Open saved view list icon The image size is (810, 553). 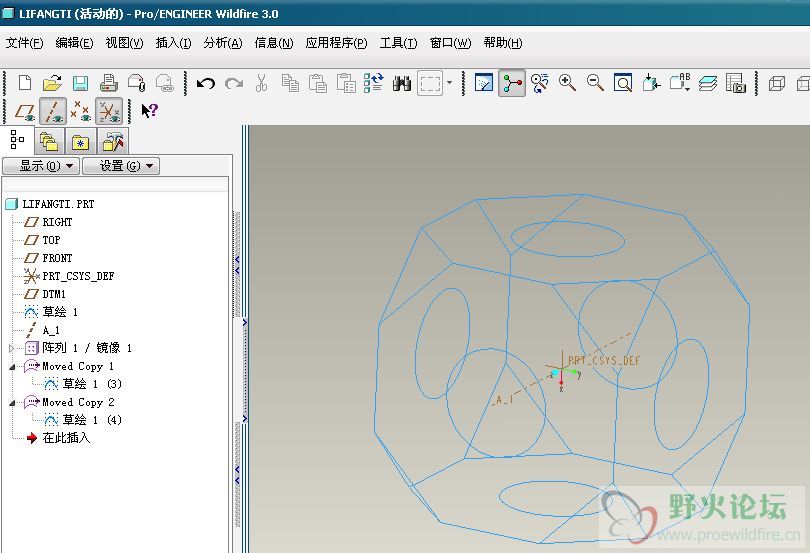[x=680, y=83]
